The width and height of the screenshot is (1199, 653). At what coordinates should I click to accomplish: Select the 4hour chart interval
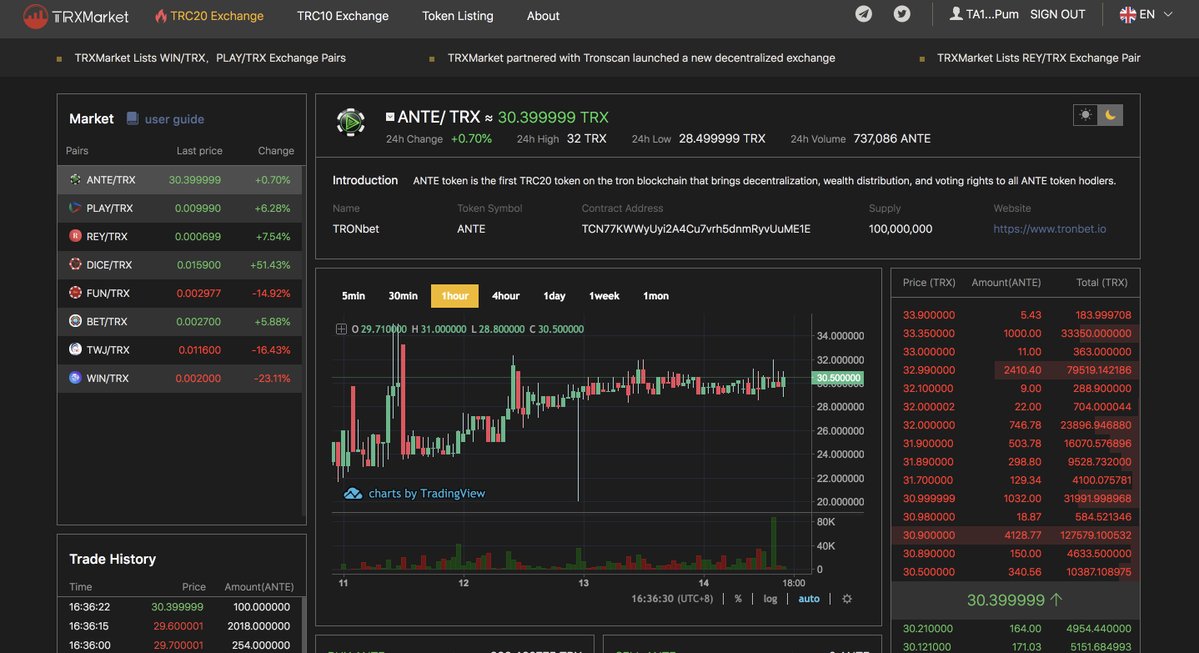(505, 296)
